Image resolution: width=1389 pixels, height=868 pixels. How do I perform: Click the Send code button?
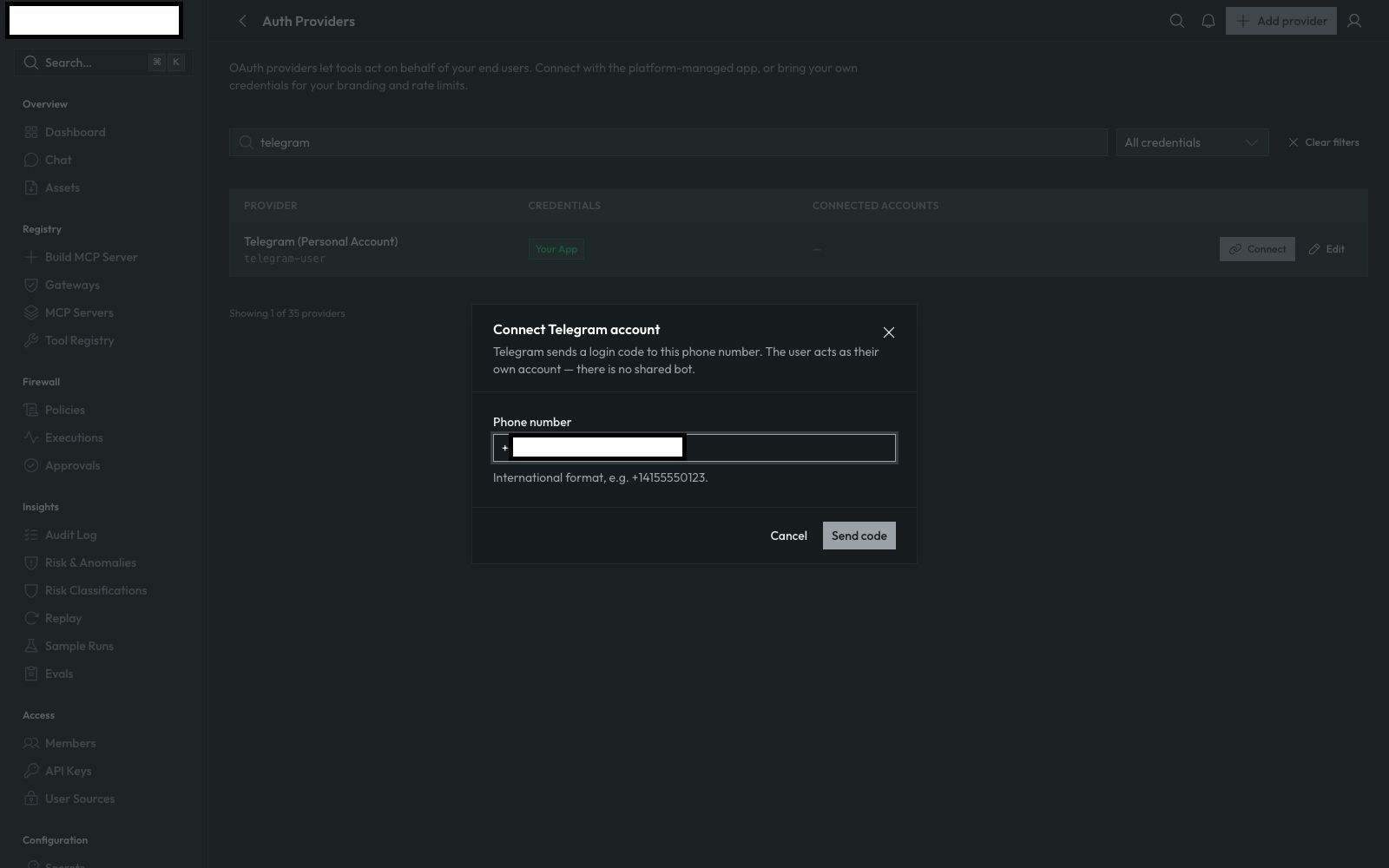click(859, 536)
